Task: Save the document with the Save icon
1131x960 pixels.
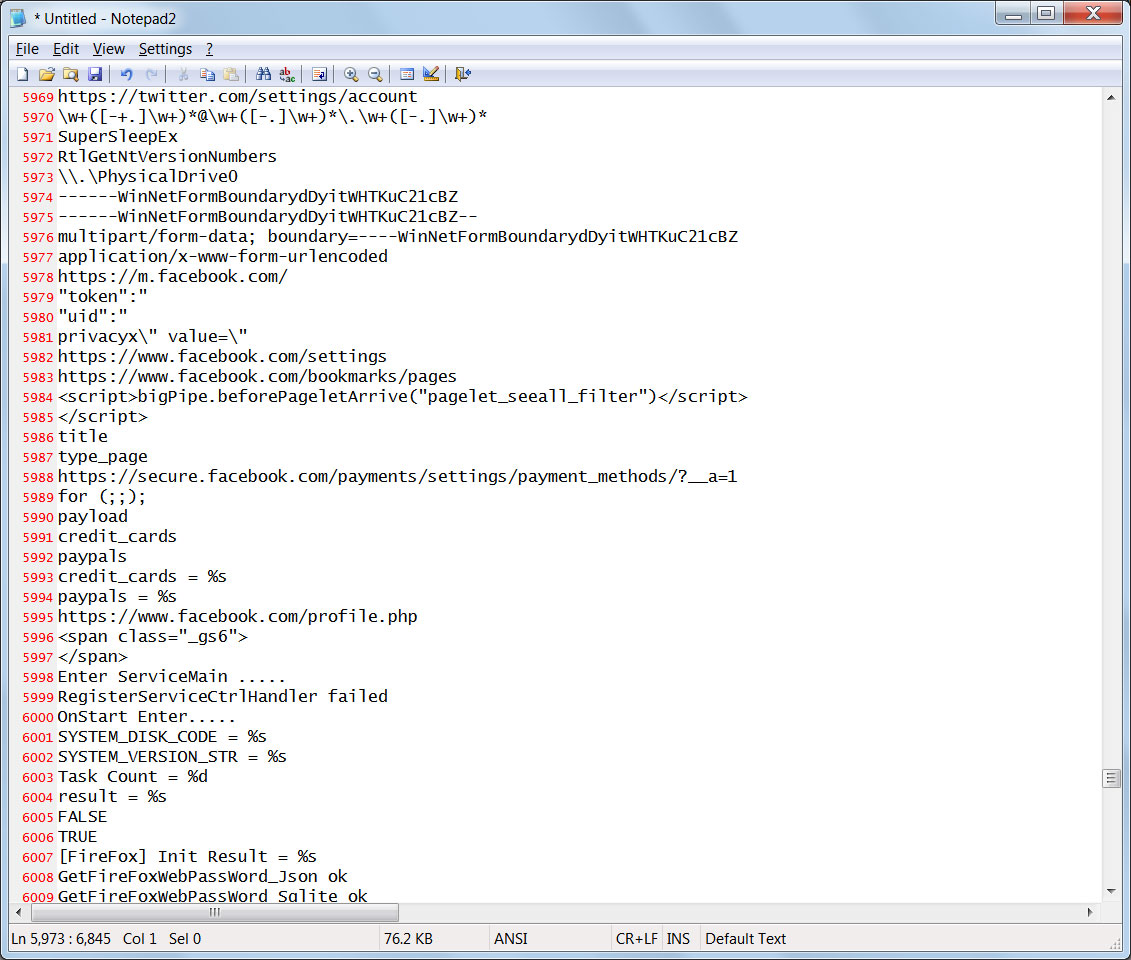Action: (95, 74)
